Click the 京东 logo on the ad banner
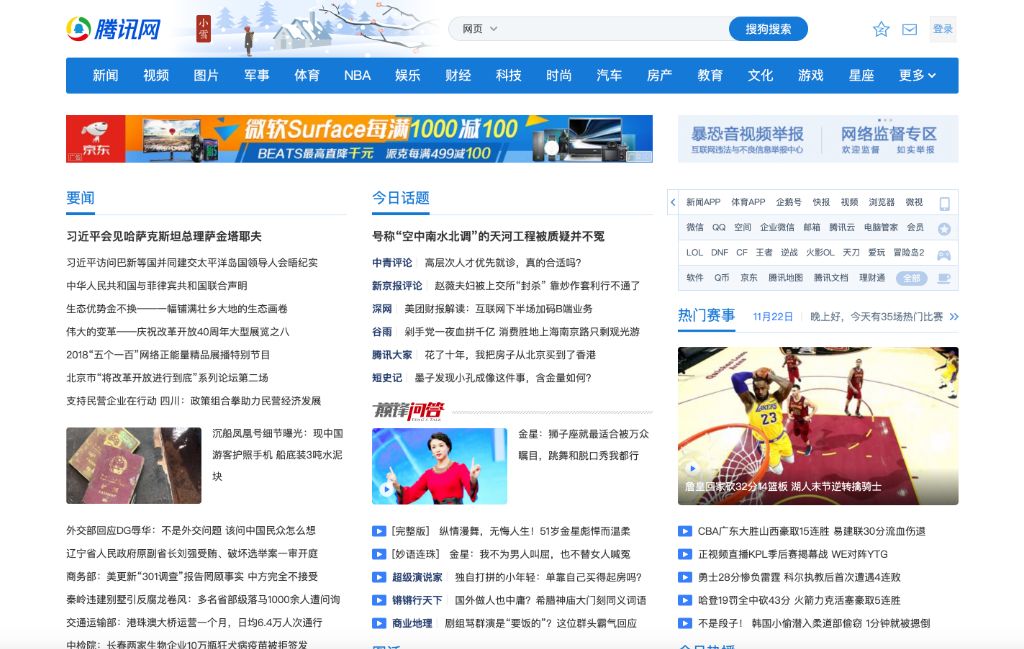Viewport: 1024px width, 649px height. click(x=95, y=138)
